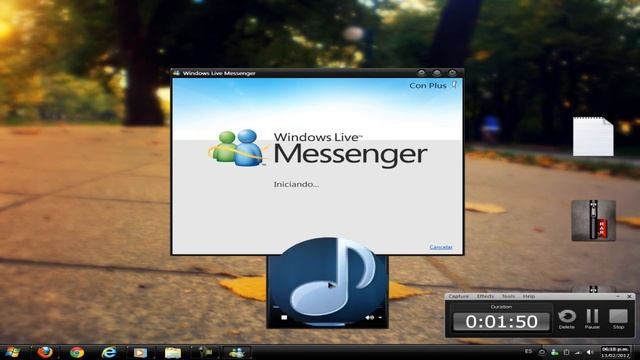Close the screen recorder window
The width and height of the screenshot is (640, 360).
pos(629,296)
